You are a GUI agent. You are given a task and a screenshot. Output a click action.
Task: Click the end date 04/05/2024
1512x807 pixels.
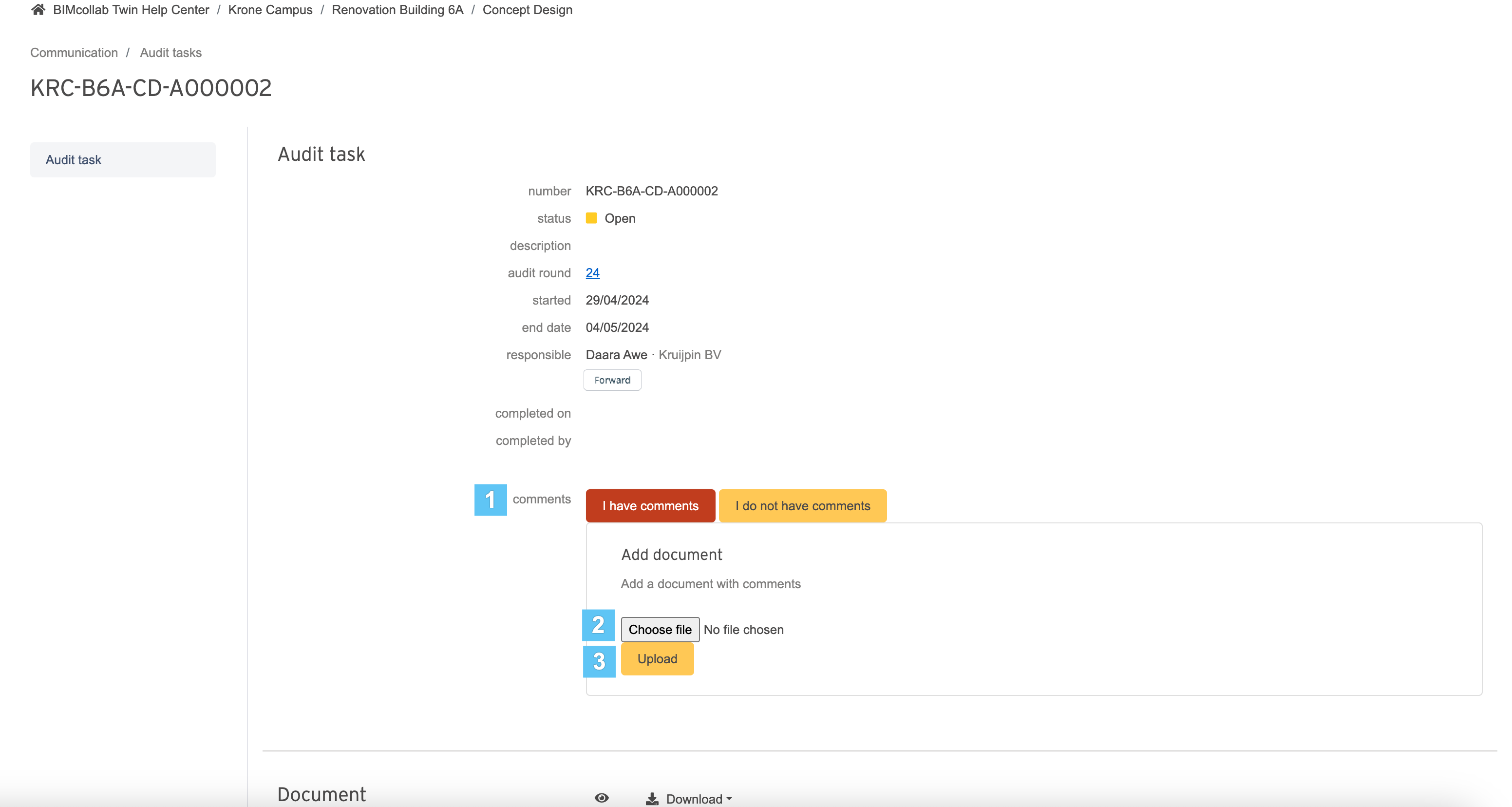coord(617,327)
